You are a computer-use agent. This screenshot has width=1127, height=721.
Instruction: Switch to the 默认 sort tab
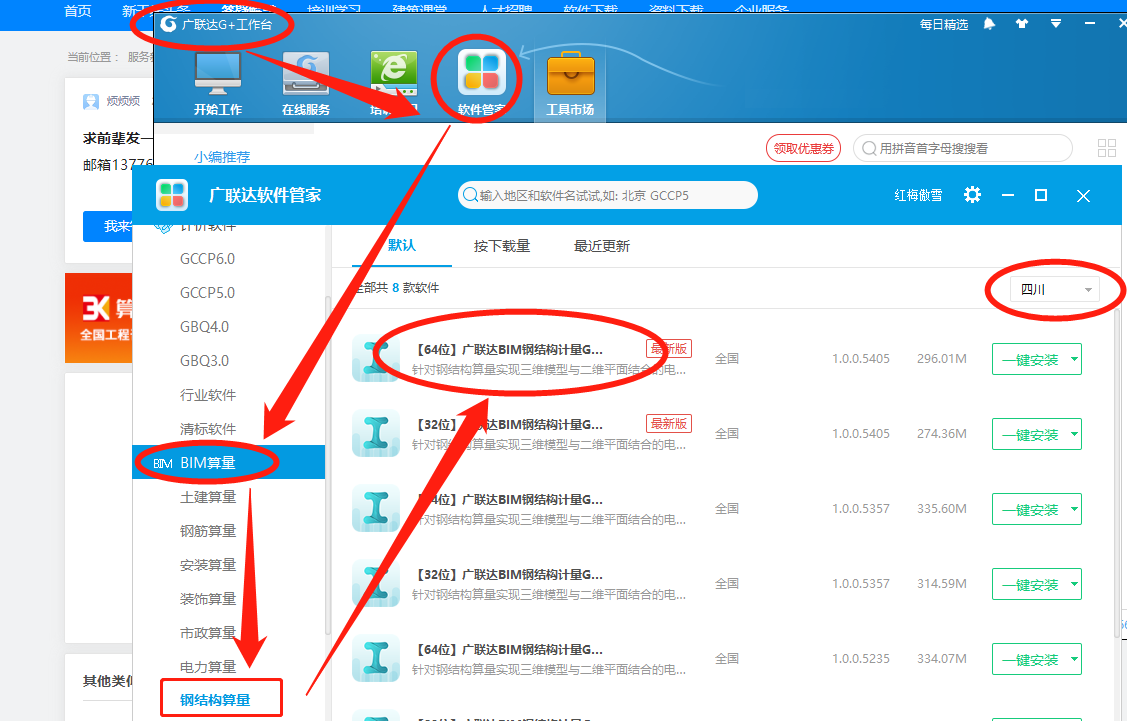(402, 246)
